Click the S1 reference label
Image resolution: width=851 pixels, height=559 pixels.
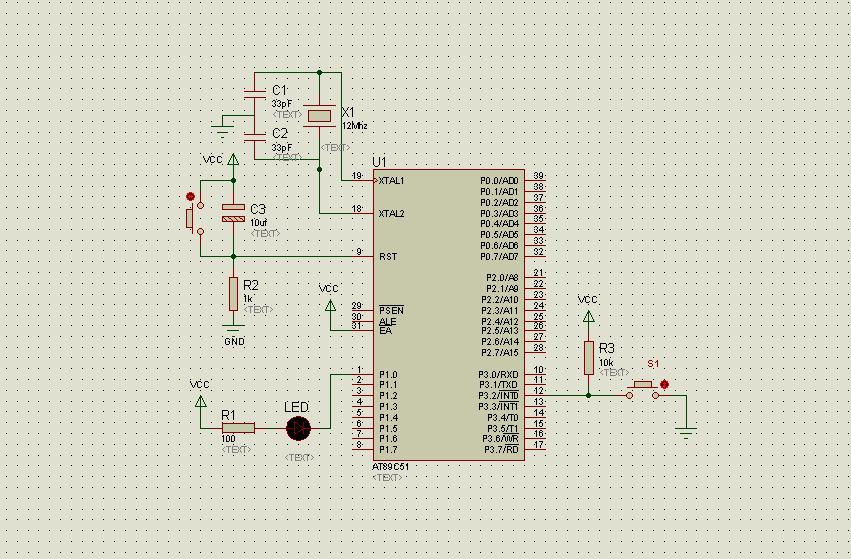653,364
